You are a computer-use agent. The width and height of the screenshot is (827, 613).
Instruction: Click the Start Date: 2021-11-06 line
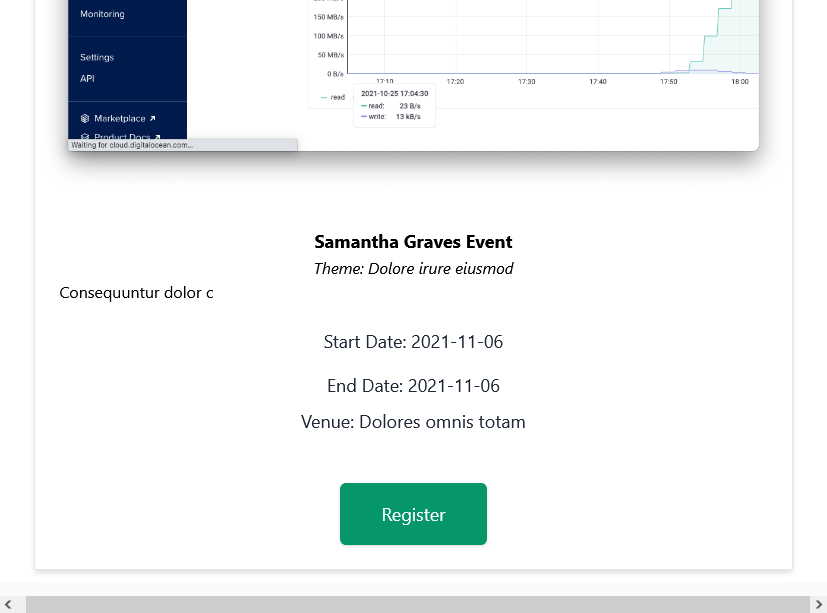pyautogui.click(x=413, y=342)
